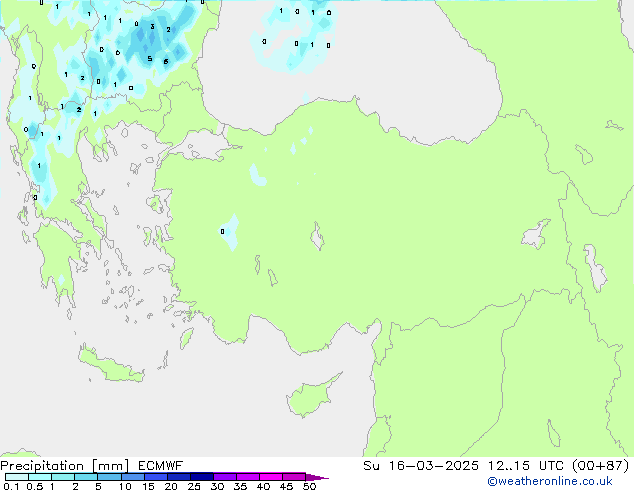634x490 pixels.
Task: Pick the 10–15 mm blue legend swatch
Action: click(x=132, y=477)
